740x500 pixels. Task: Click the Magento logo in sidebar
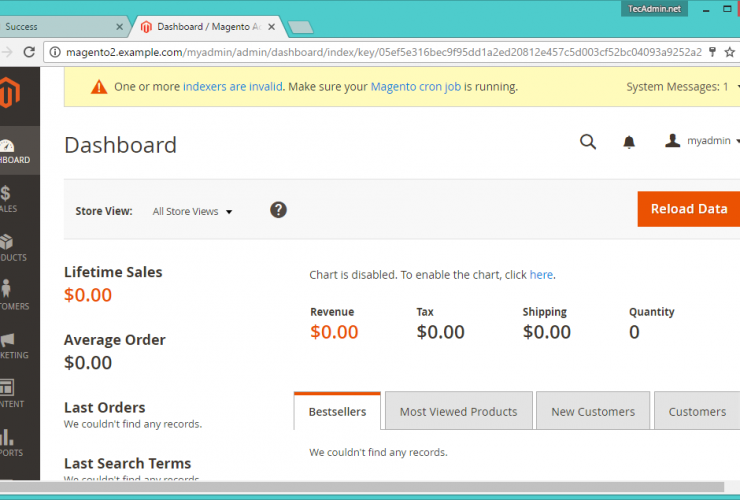(8, 94)
